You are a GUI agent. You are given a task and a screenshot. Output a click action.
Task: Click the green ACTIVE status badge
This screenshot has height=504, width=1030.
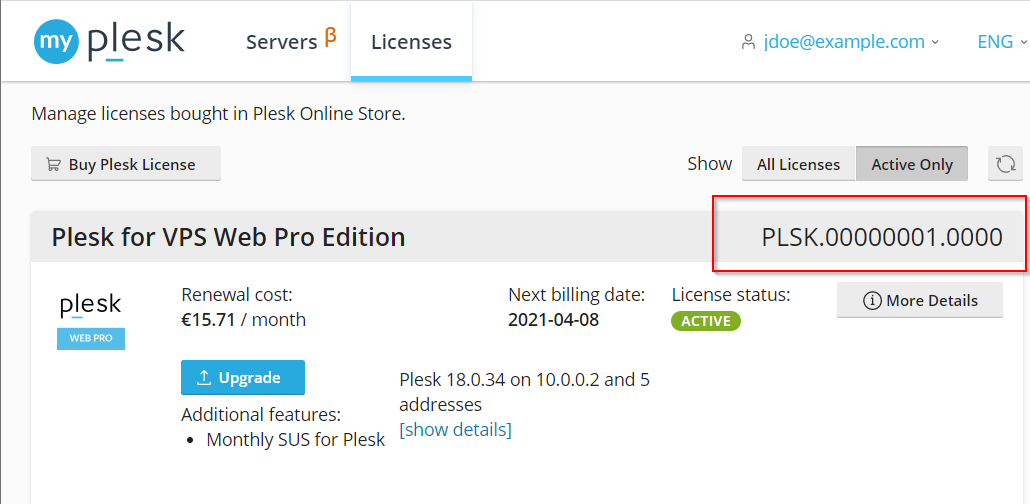[x=706, y=321]
